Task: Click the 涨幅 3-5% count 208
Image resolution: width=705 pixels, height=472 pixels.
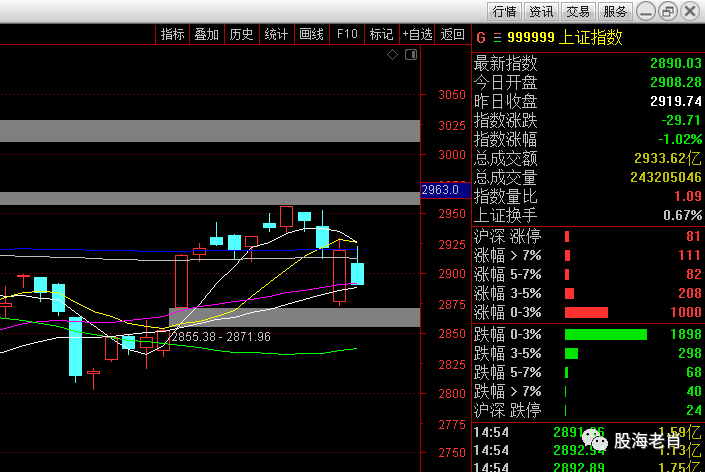Action: pyautogui.click(x=689, y=294)
